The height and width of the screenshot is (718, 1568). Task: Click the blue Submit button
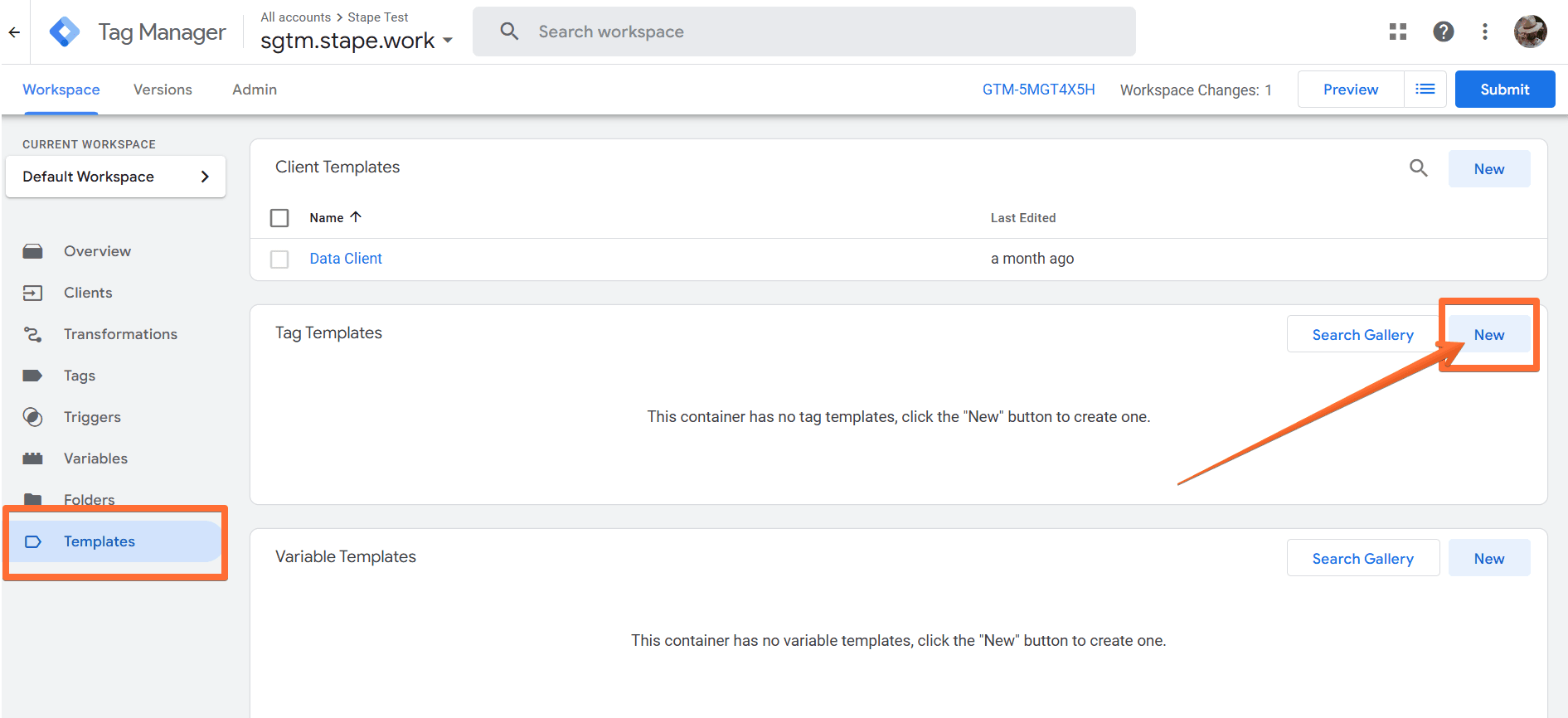pyautogui.click(x=1505, y=89)
